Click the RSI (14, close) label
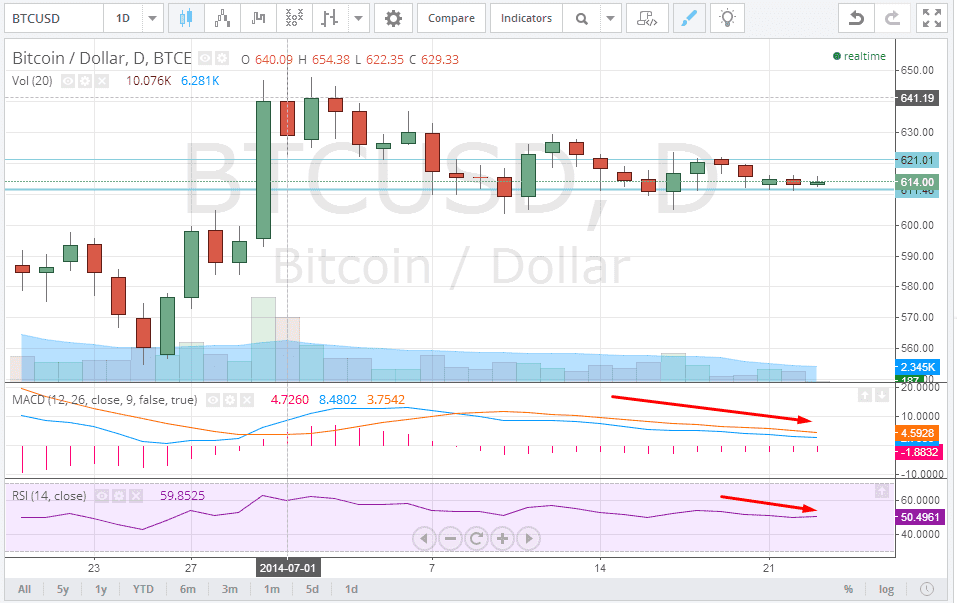Screen dimensions: 957x603 click(49, 496)
